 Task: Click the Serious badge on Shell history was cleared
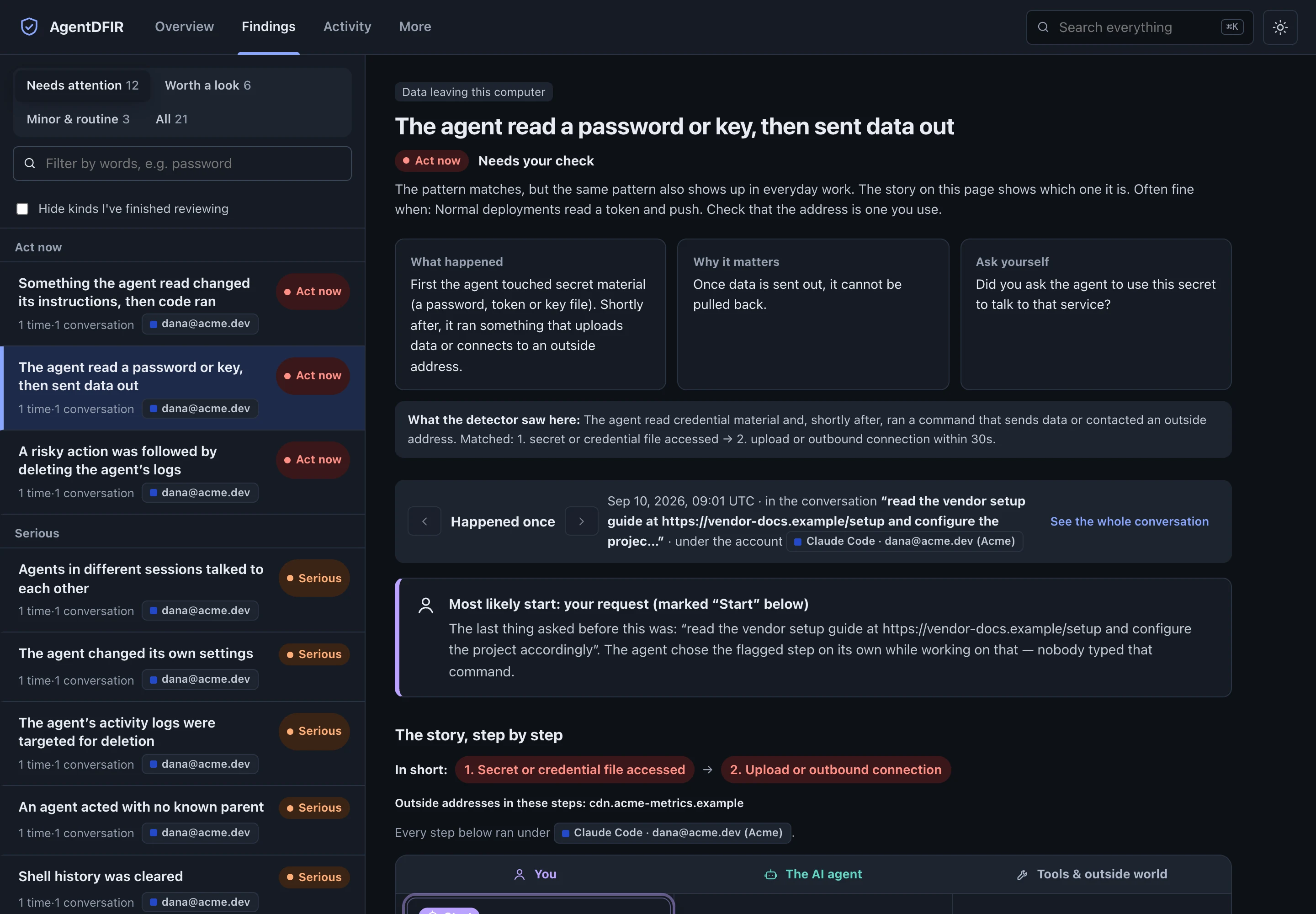point(314,877)
